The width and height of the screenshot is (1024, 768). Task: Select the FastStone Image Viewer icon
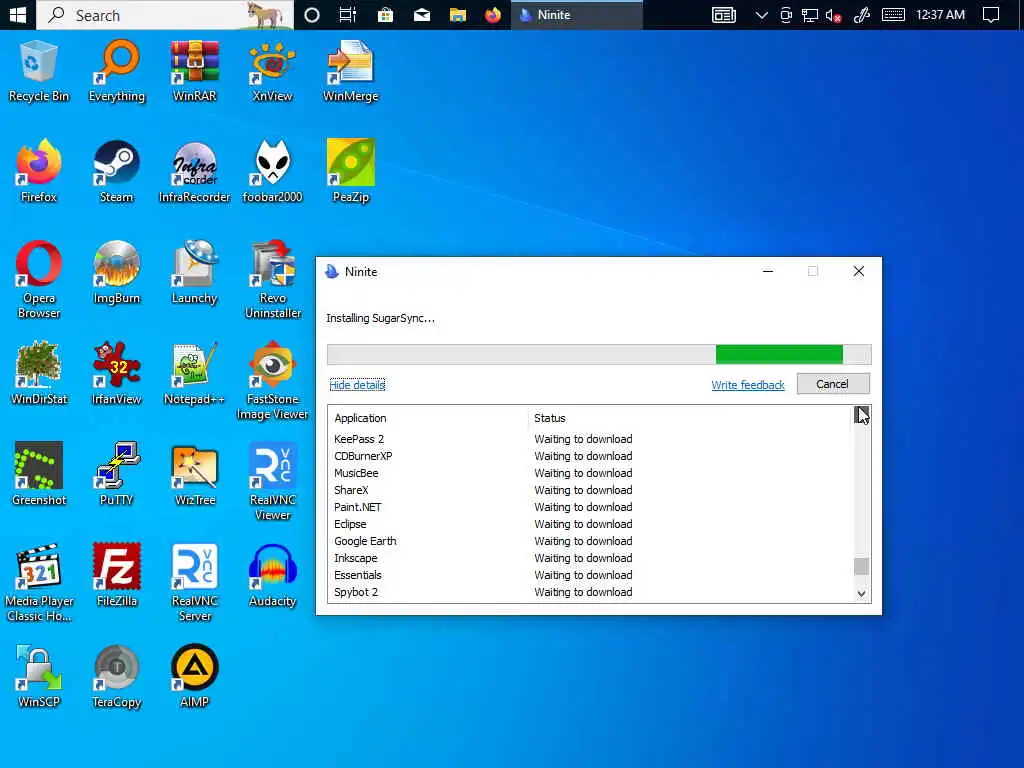pyautogui.click(x=272, y=381)
